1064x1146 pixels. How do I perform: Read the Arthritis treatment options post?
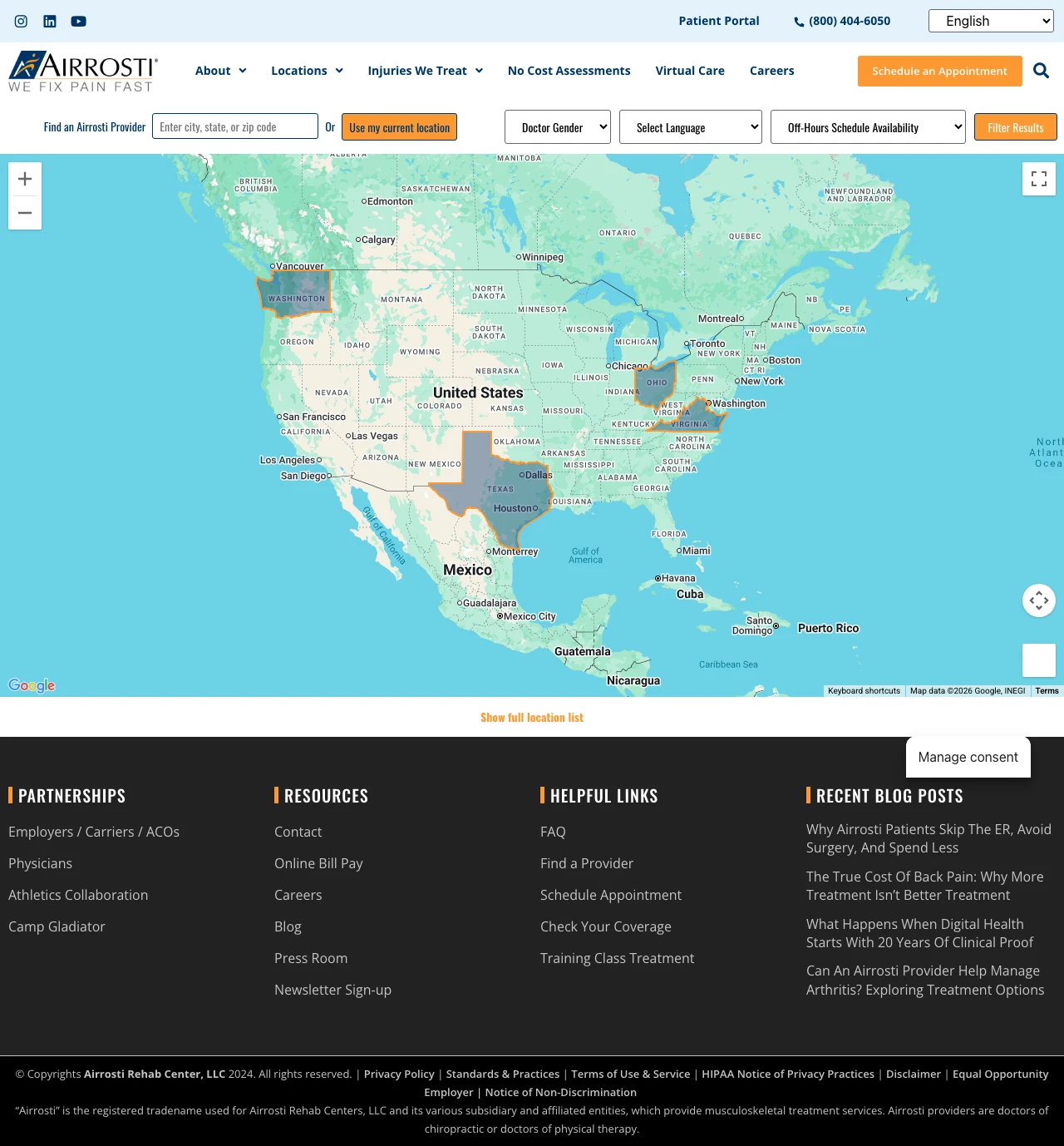[x=925, y=981]
